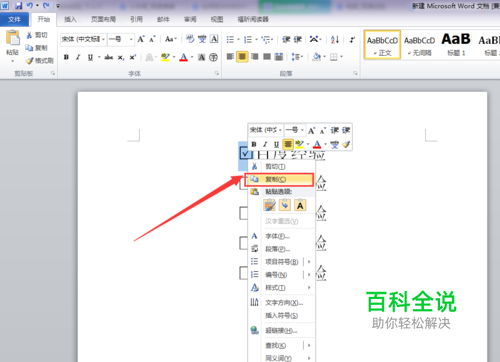Toggle ribbon Center alignment button
The width and height of the screenshot is (500, 362).
pos(242,57)
